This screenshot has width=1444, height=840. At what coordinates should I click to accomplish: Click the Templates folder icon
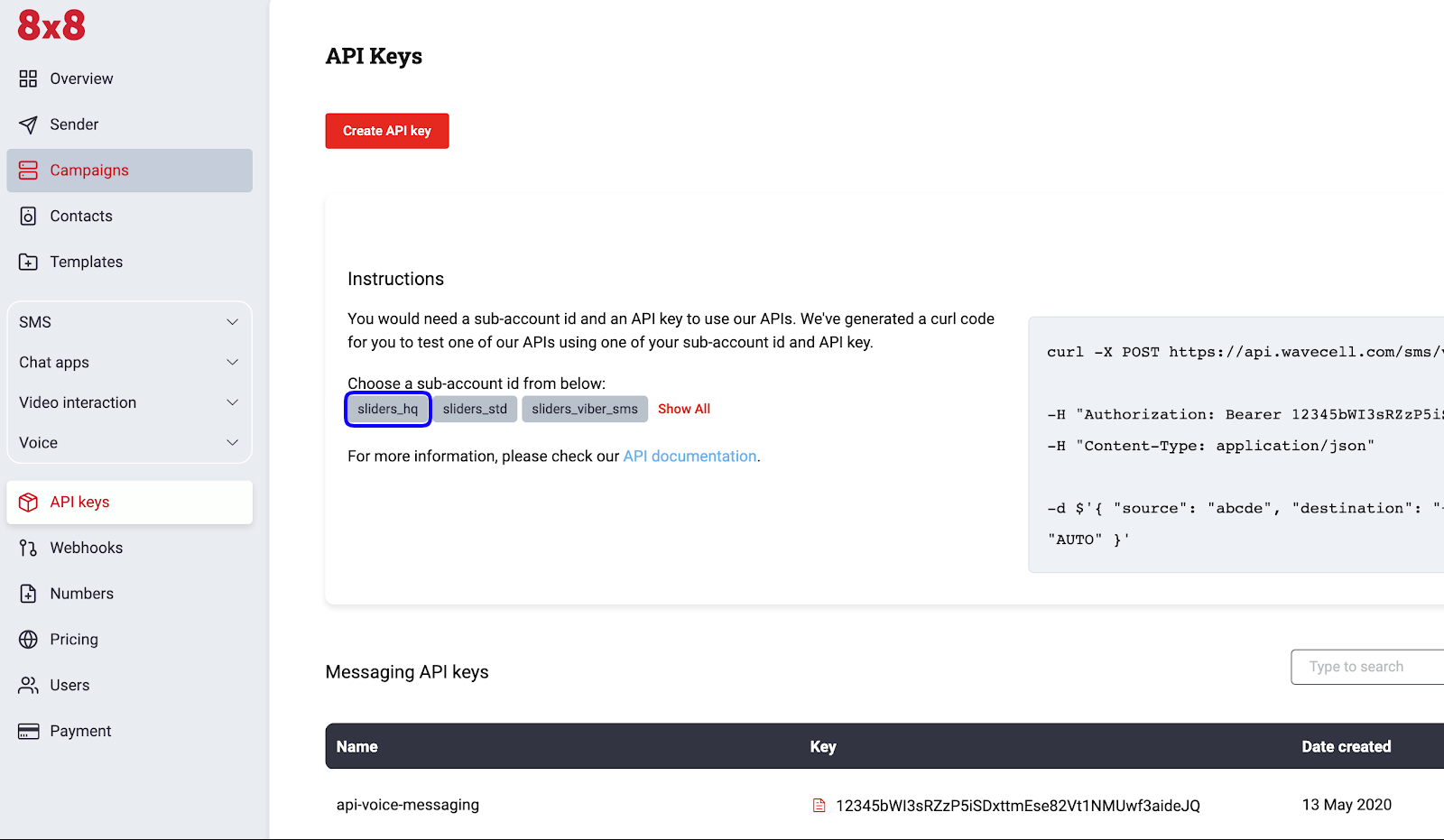(x=28, y=263)
